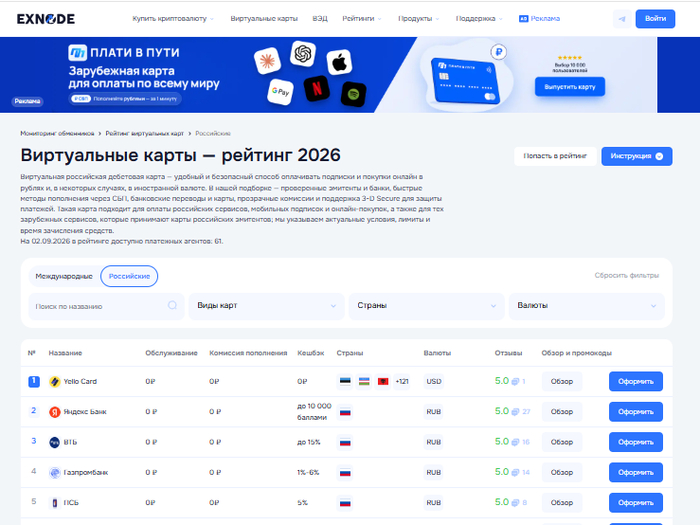
Task: Open the Виды карт dropdown
Action: (267, 306)
